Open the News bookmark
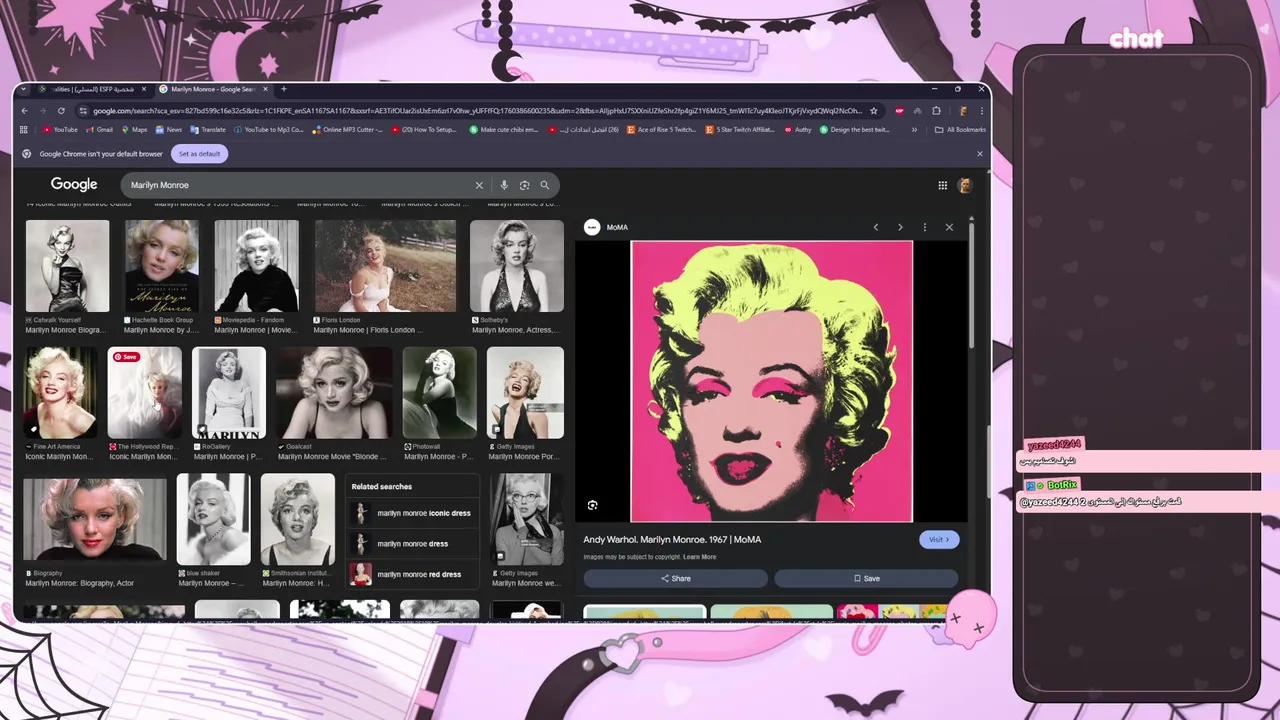1280x720 pixels. [169, 130]
